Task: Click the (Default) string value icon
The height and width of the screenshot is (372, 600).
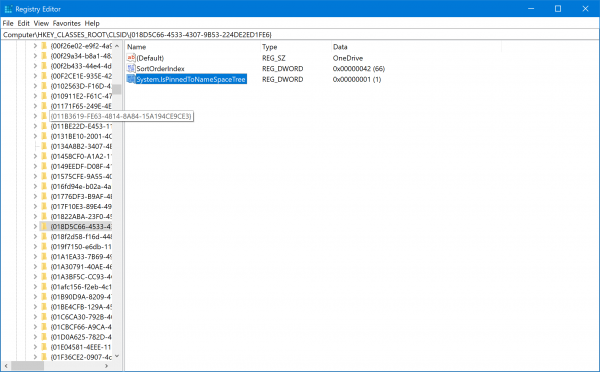Action: (x=131, y=58)
